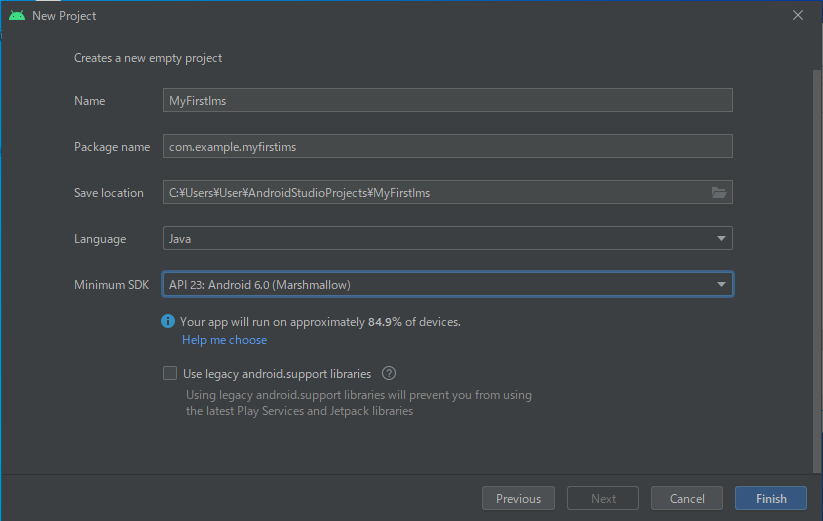The image size is (823, 521).
Task: Enable Use legacy android.support libraries checkbox
Action: click(170, 373)
